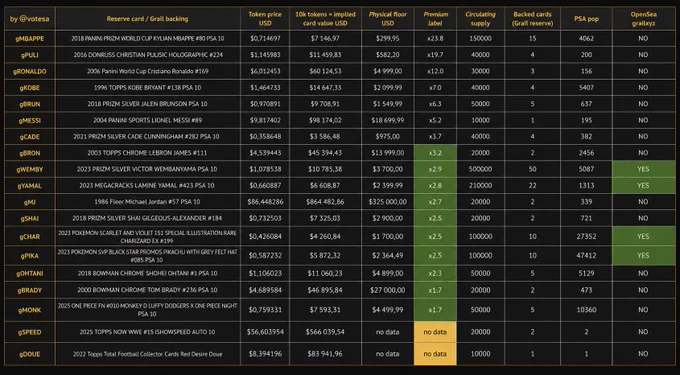Image resolution: width=680 pixels, height=375 pixels.
Task: Click yellow 'no data' premium cell for gDOUE
Action: click(x=435, y=354)
